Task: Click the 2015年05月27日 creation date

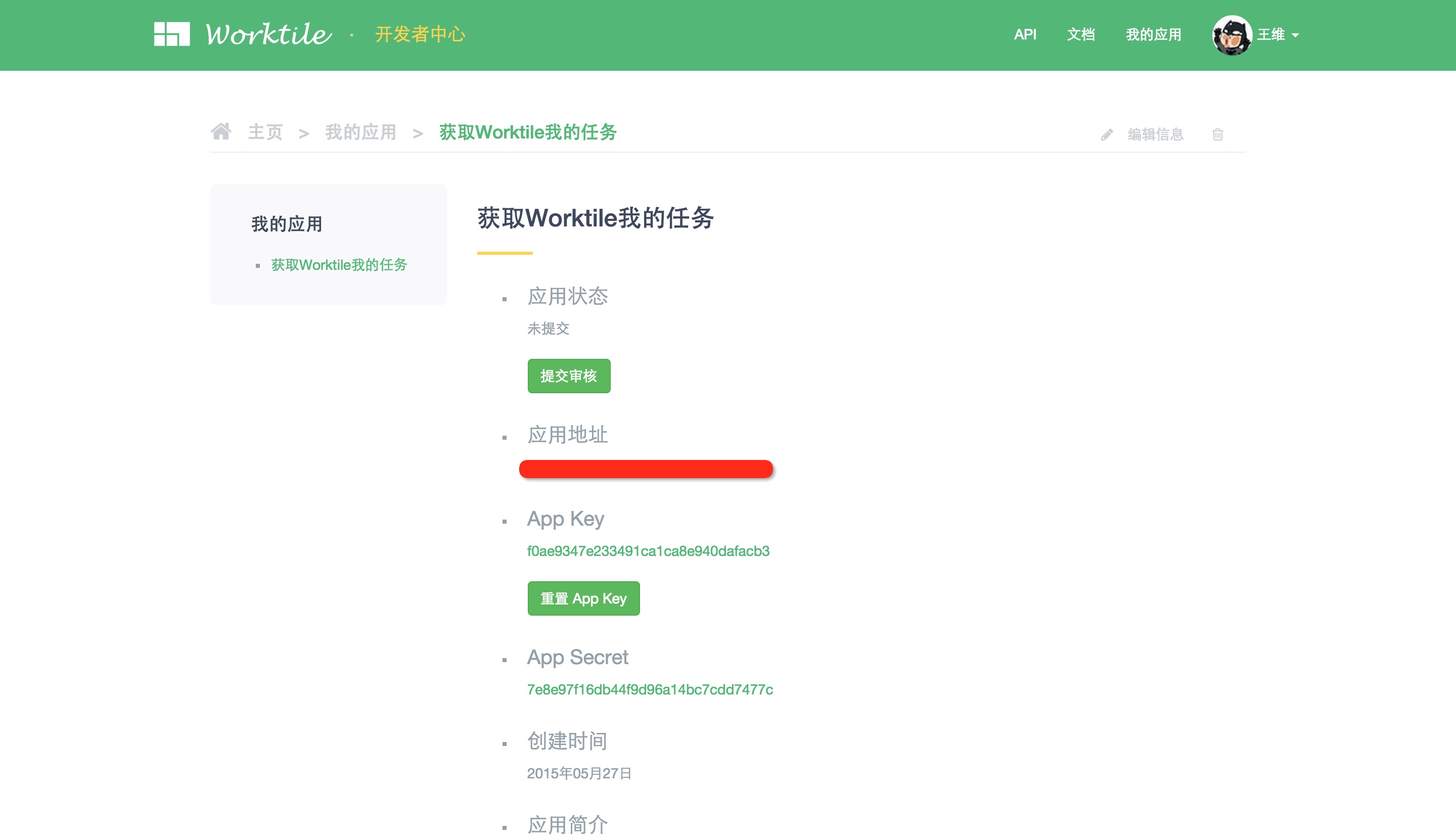Action: click(579, 773)
